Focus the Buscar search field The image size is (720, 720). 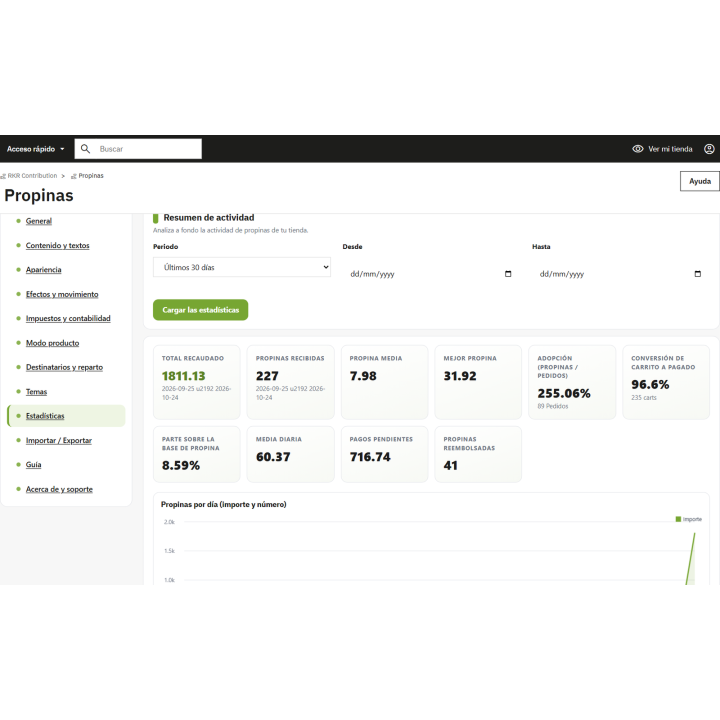pos(138,149)
